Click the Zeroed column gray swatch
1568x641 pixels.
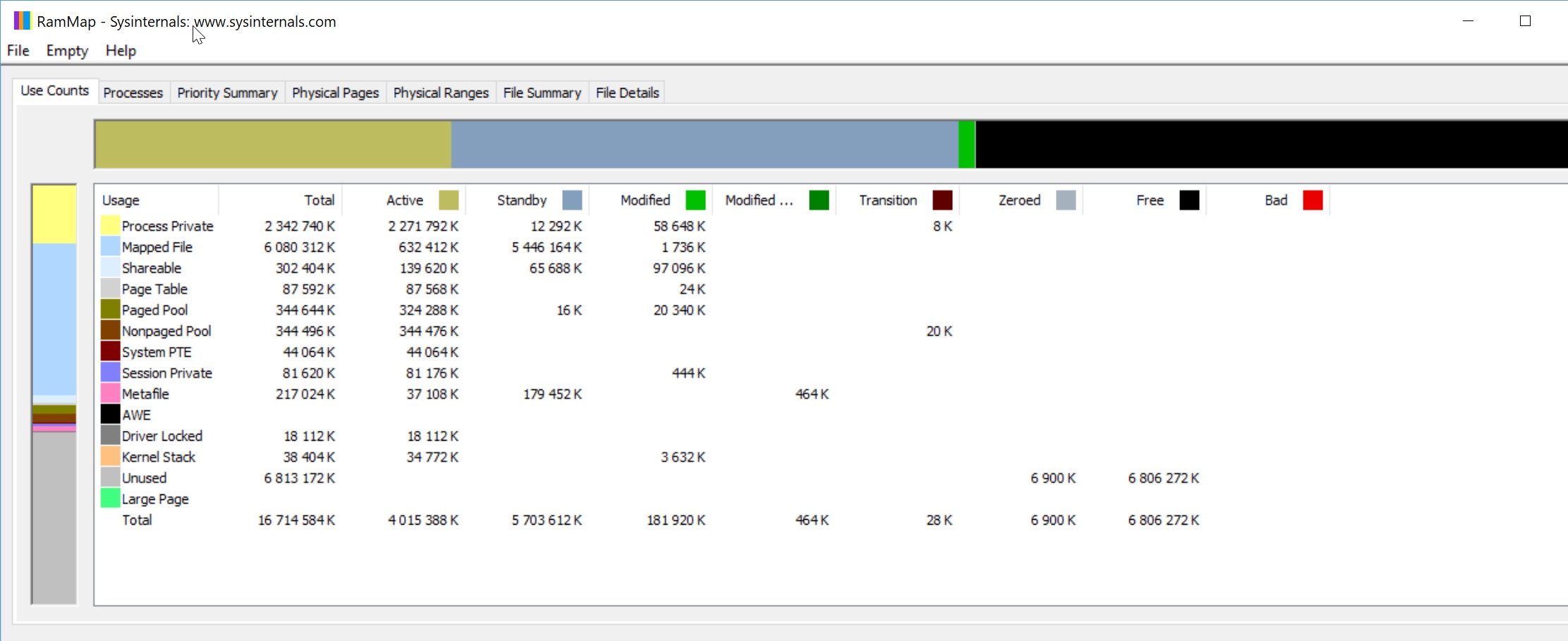click(1066, 200)
